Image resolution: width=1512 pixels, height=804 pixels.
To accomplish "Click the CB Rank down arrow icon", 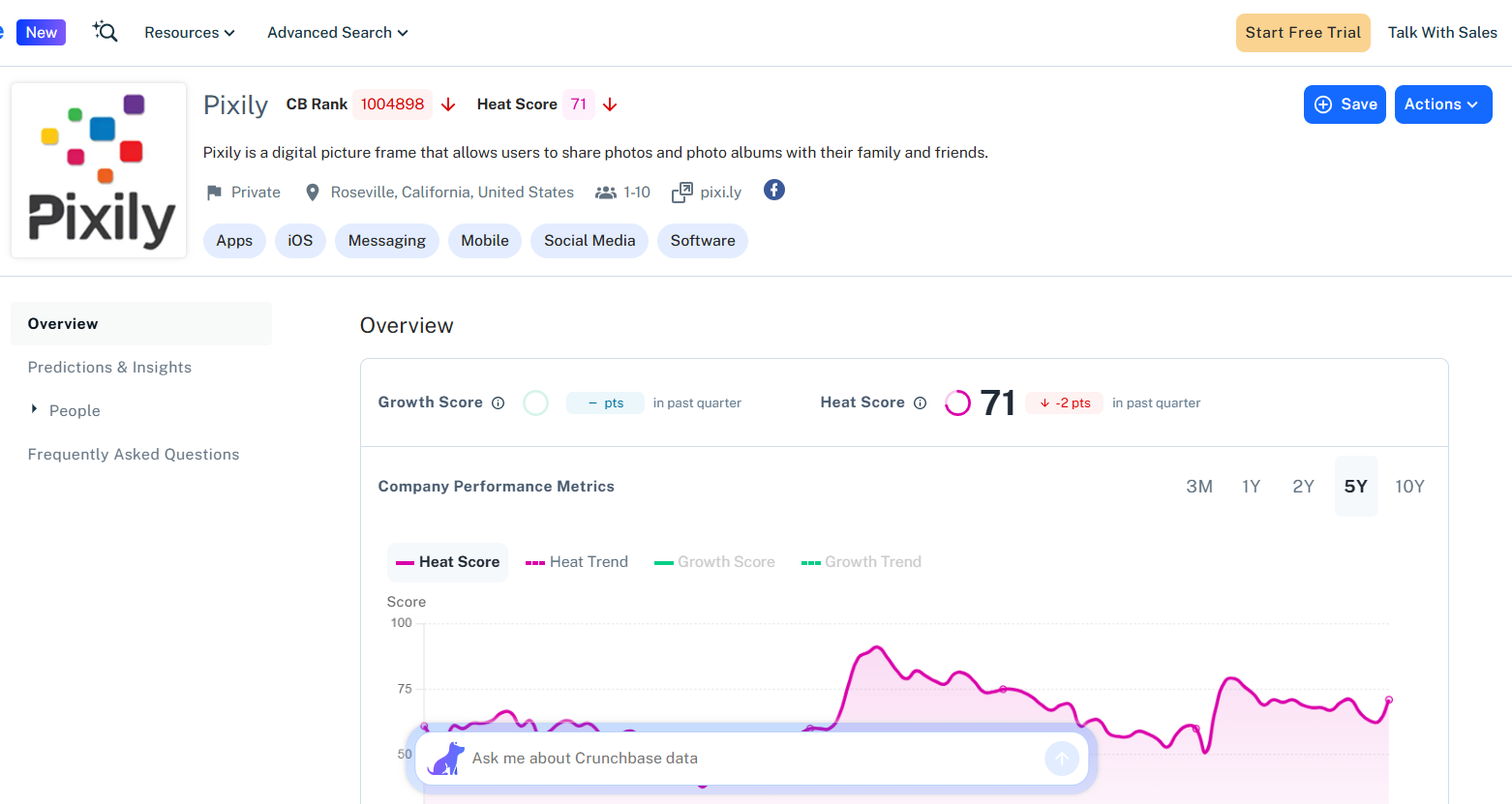I will coord(448,104).
